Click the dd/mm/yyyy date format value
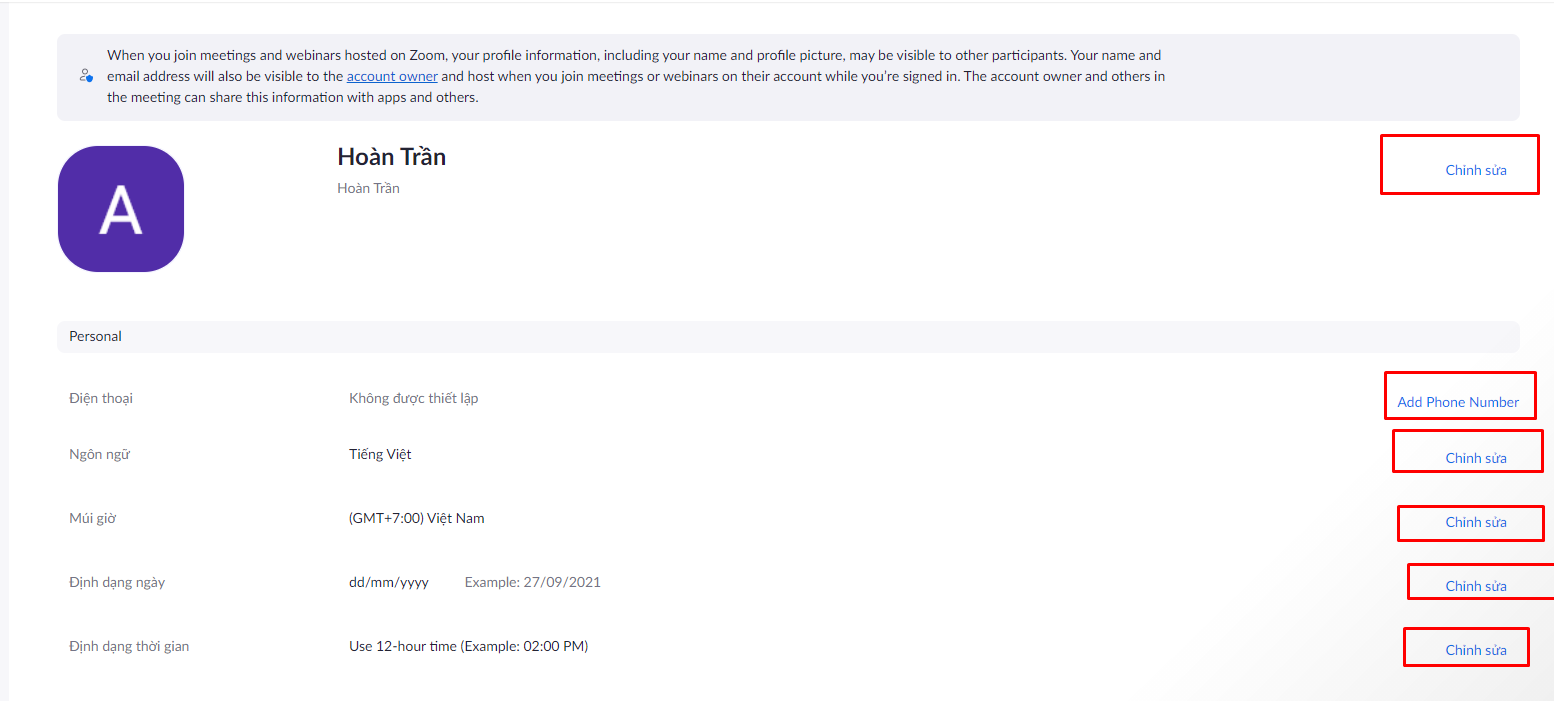Viewport: 1554px width, 701px height. 389,582
